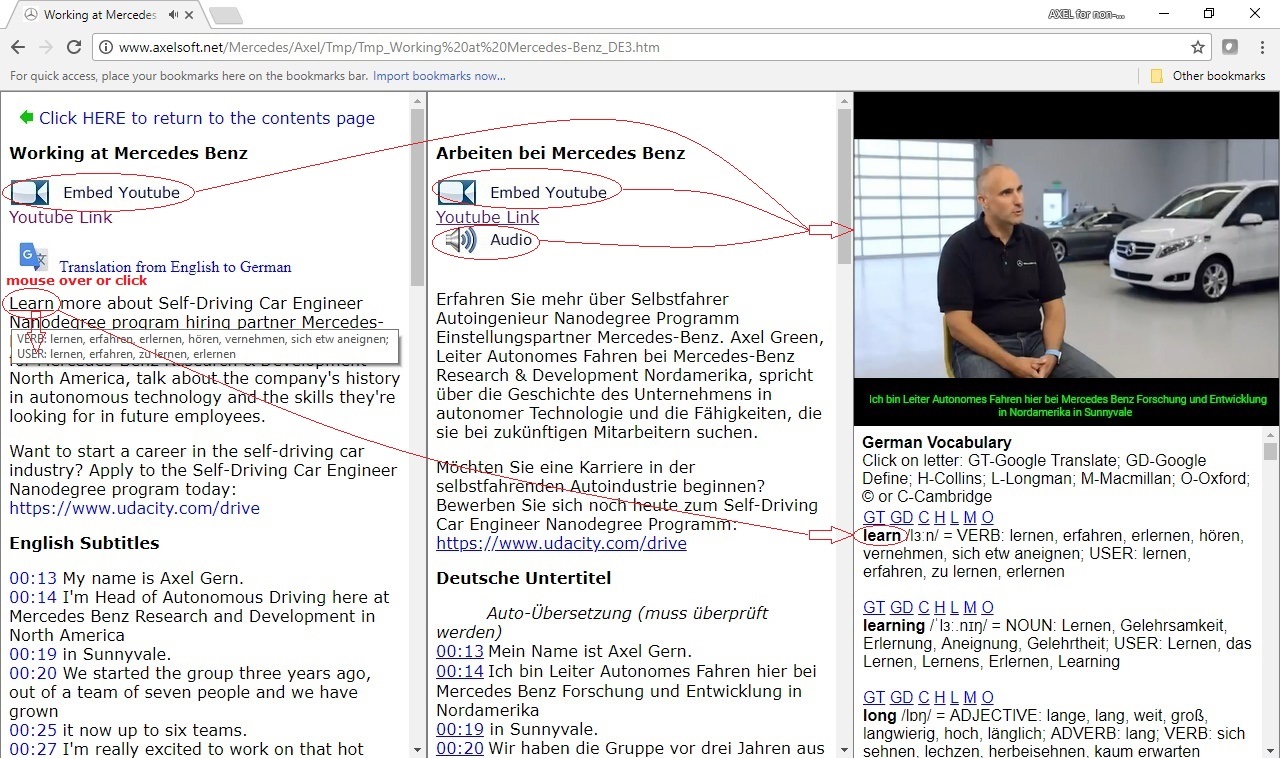This screenshot has width=1280, height=758.
Task: Jump to English subtitle timestamp 00:13
Action: coord(34,578)
